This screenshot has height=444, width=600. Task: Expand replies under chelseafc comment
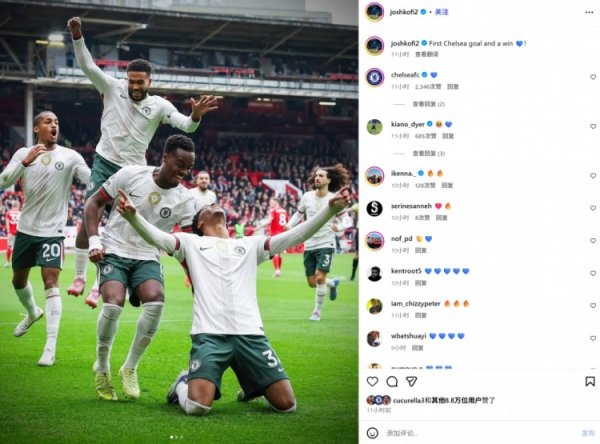[x=428, y=104]
